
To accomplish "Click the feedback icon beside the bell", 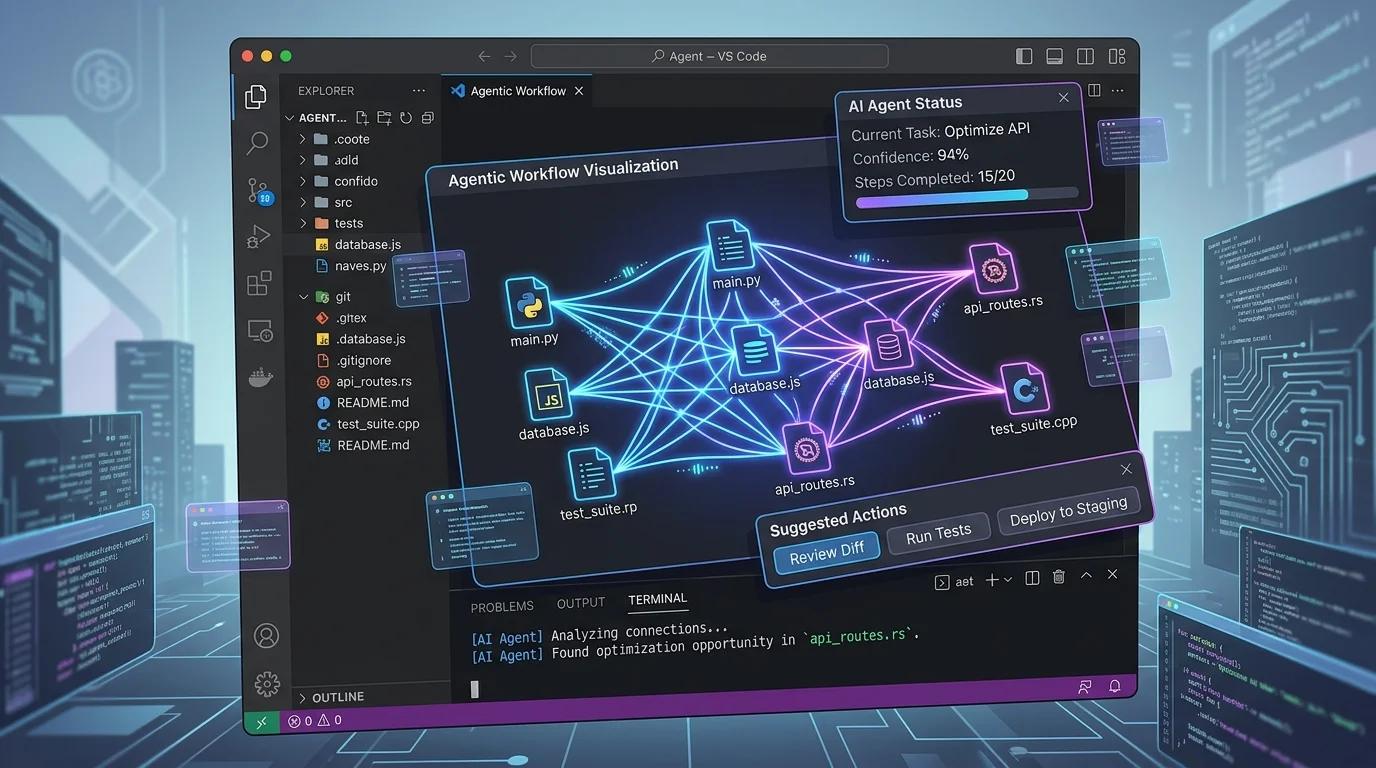I will (x=1085, y=687).
